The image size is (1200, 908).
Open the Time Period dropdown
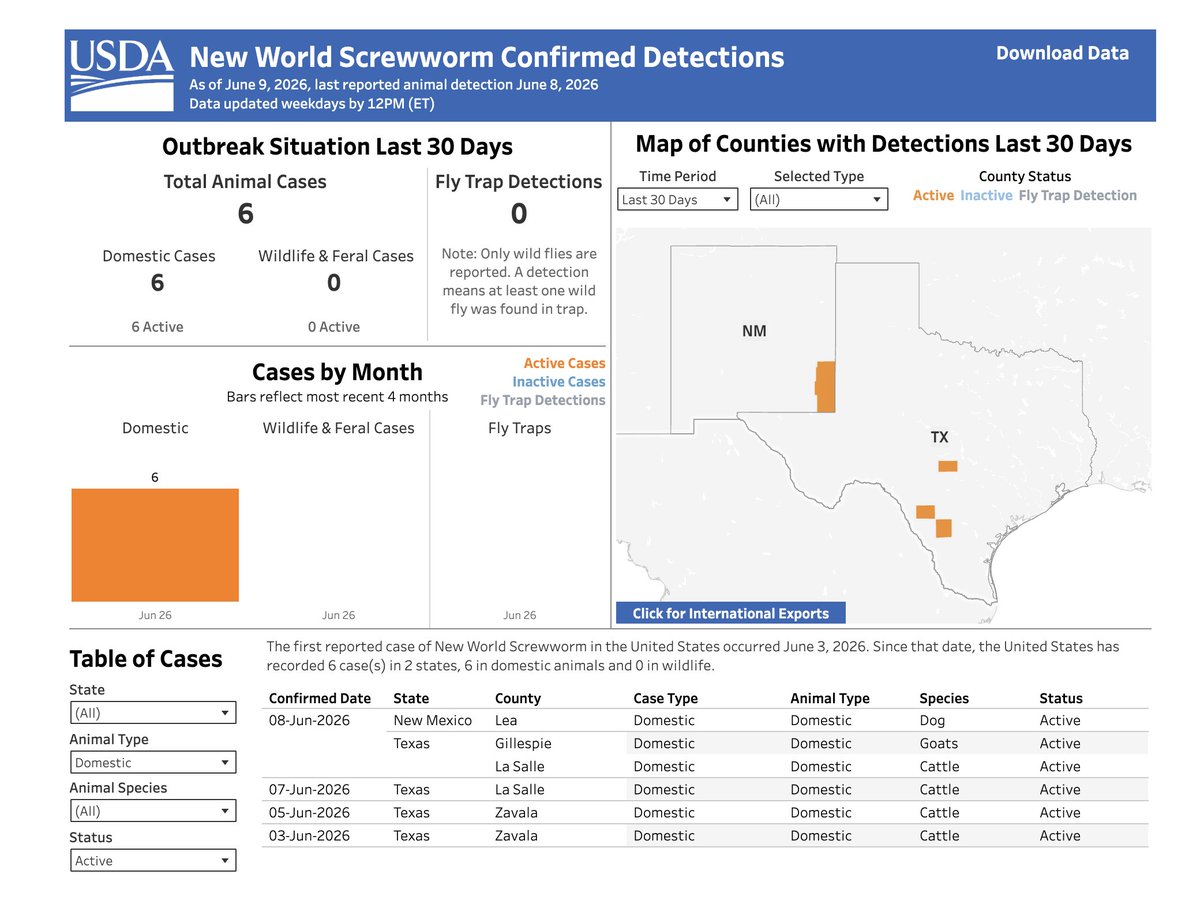coord(677,199)
